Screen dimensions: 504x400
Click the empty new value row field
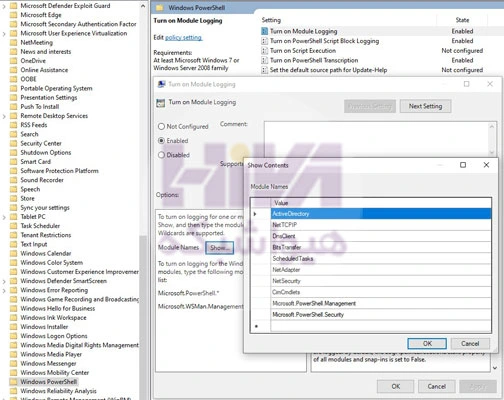coord(381,326)
